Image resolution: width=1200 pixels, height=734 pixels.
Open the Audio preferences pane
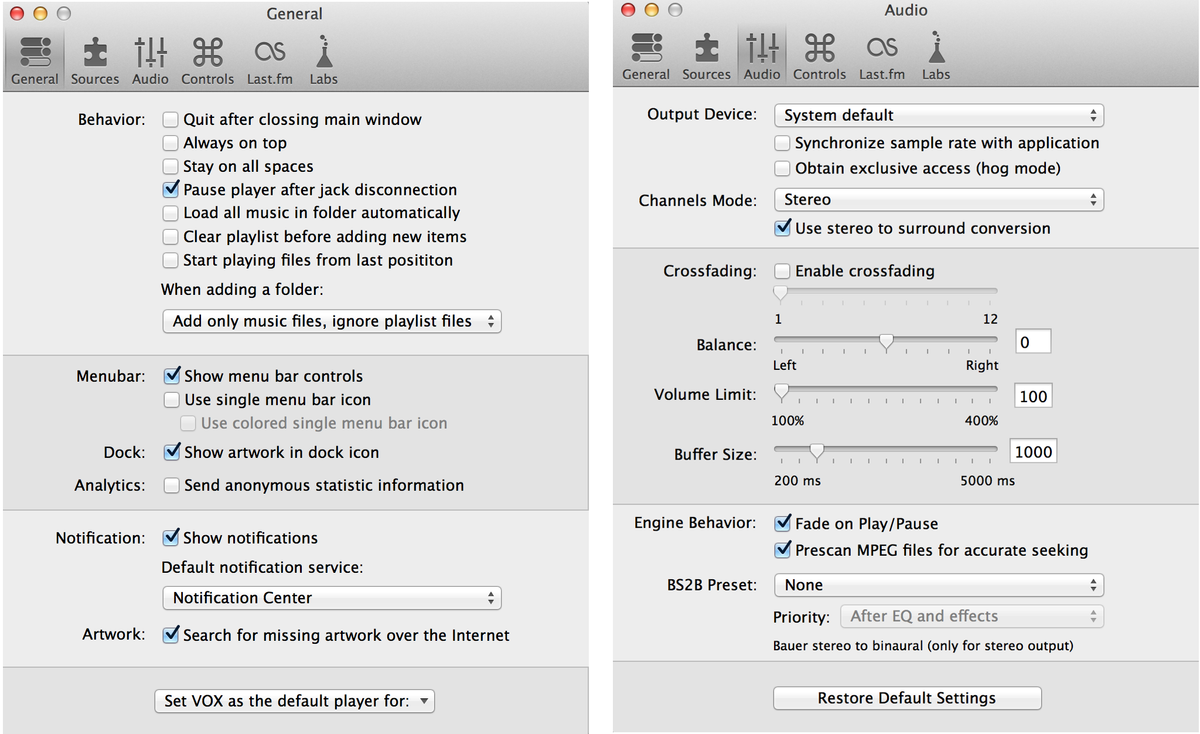click(x=150, y=55)
